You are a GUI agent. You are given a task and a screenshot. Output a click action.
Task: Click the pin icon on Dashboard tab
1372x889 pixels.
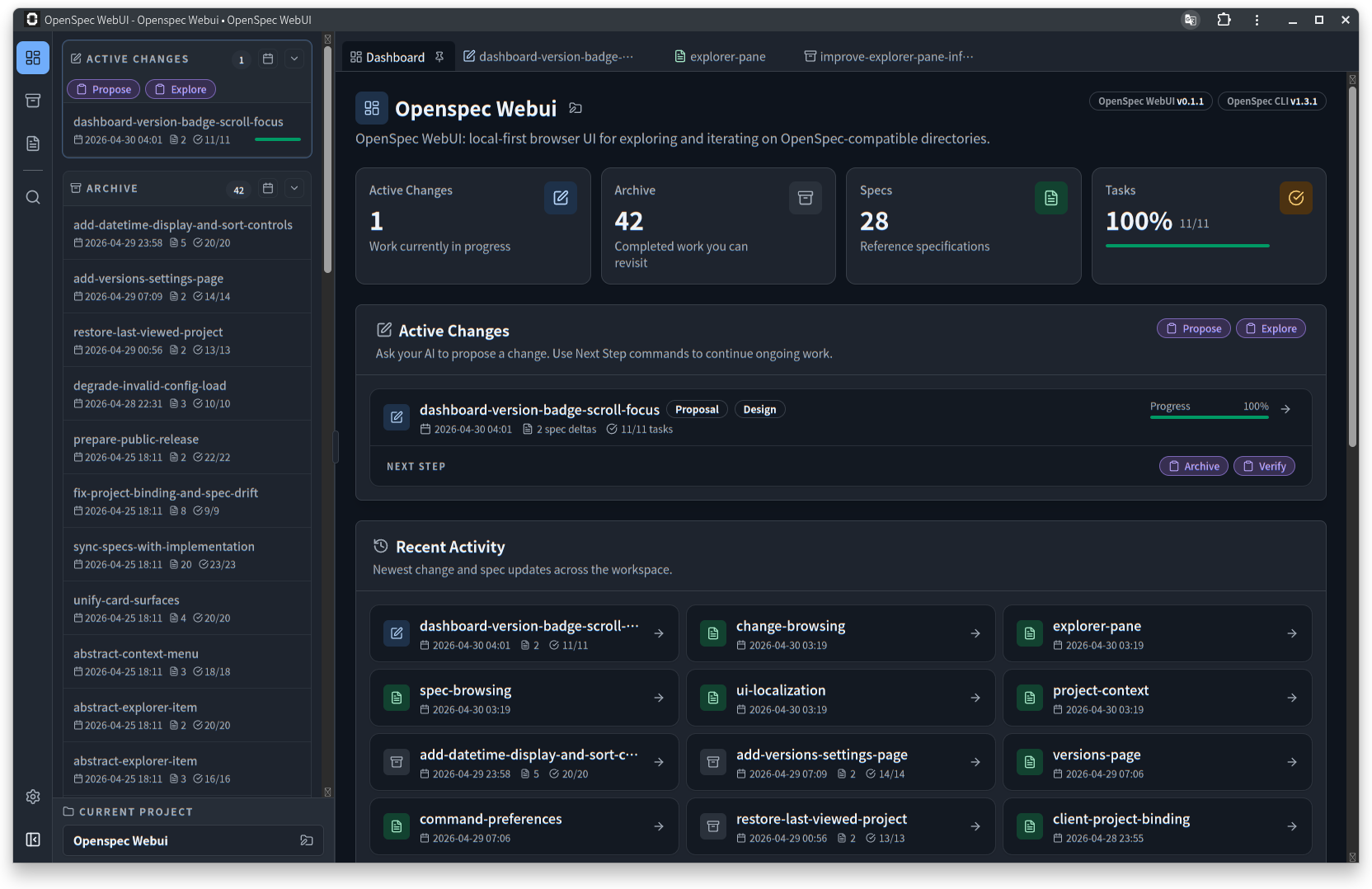click(x=439, y=57)
